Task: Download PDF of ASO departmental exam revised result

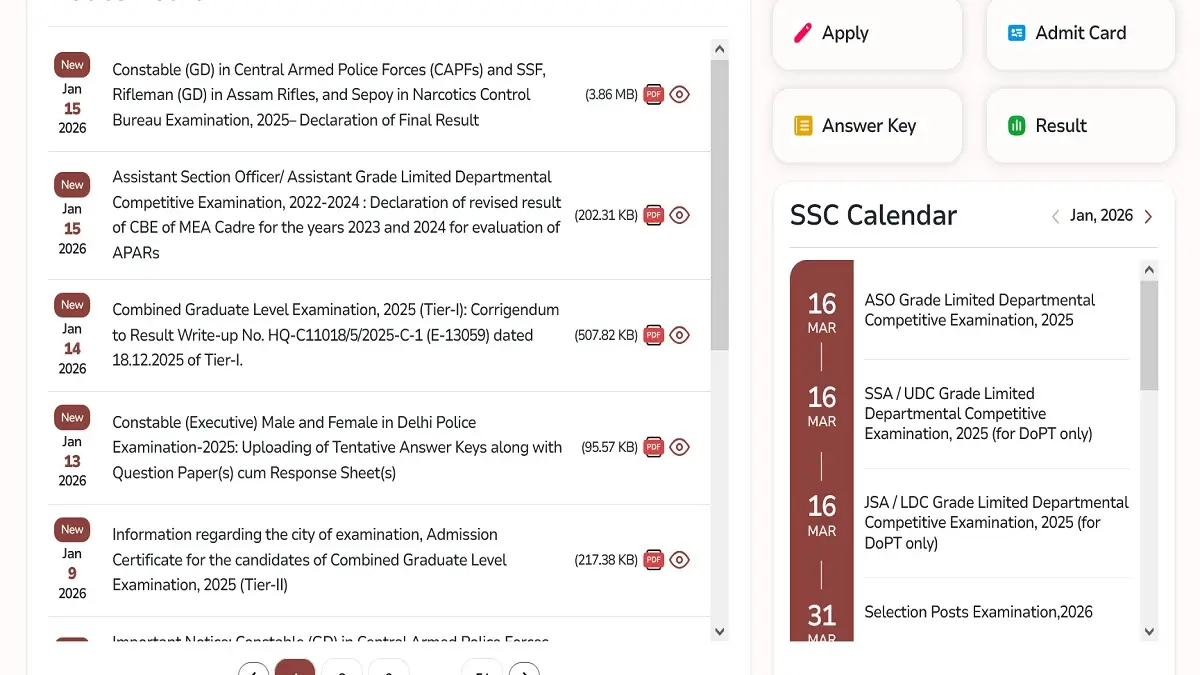Action: 653,215
